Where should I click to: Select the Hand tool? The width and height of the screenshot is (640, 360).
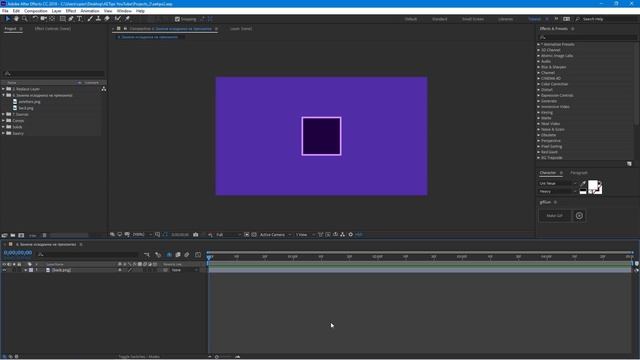pos(16,19)
